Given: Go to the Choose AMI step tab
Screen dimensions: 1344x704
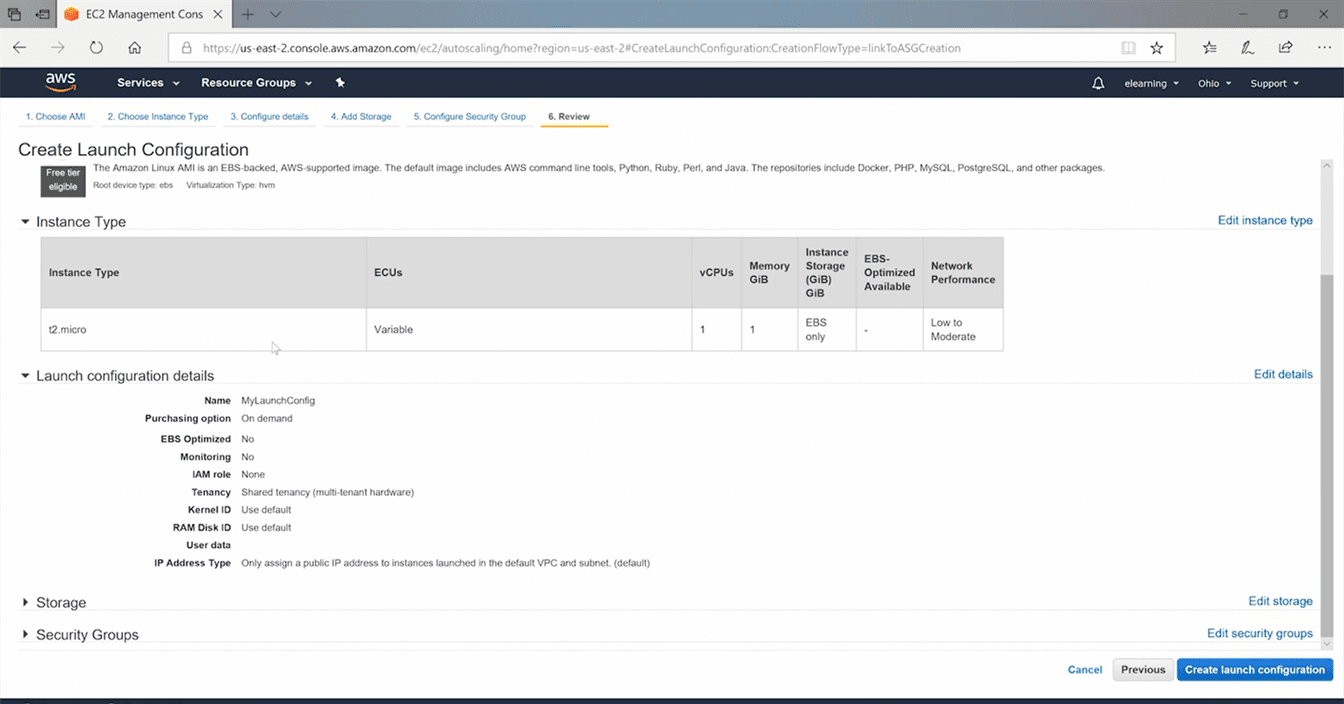Looking at the screenshot, I should click(x=55, y=117).
